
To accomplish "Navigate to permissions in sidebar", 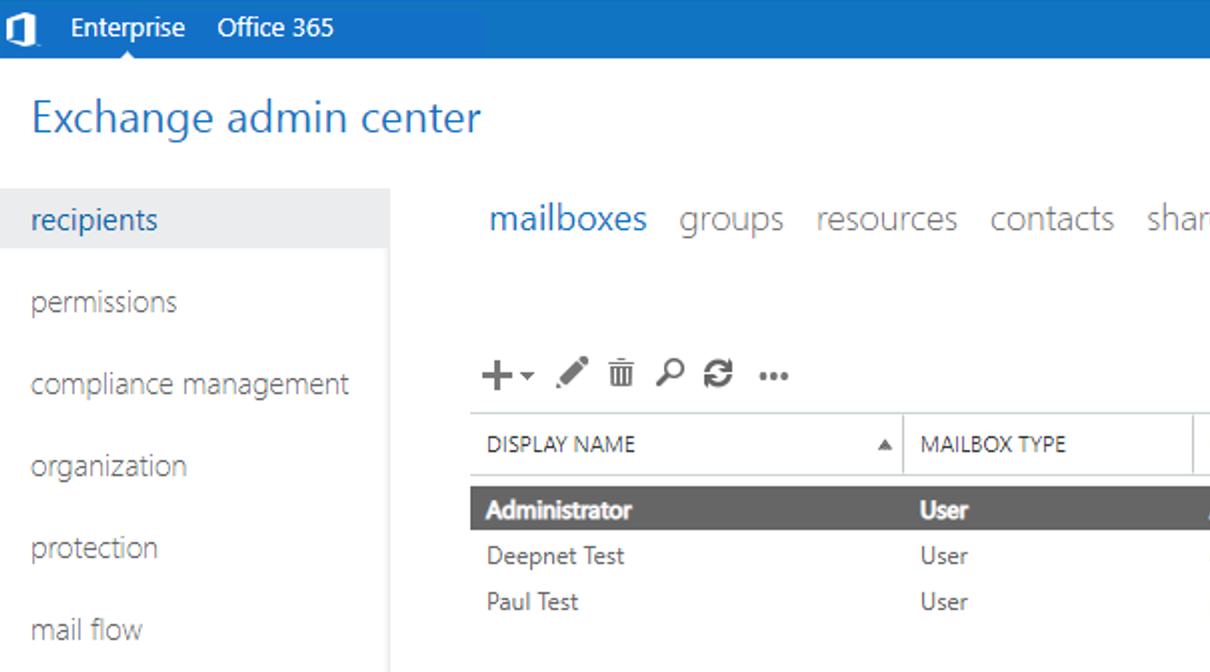I will (104, 302).
